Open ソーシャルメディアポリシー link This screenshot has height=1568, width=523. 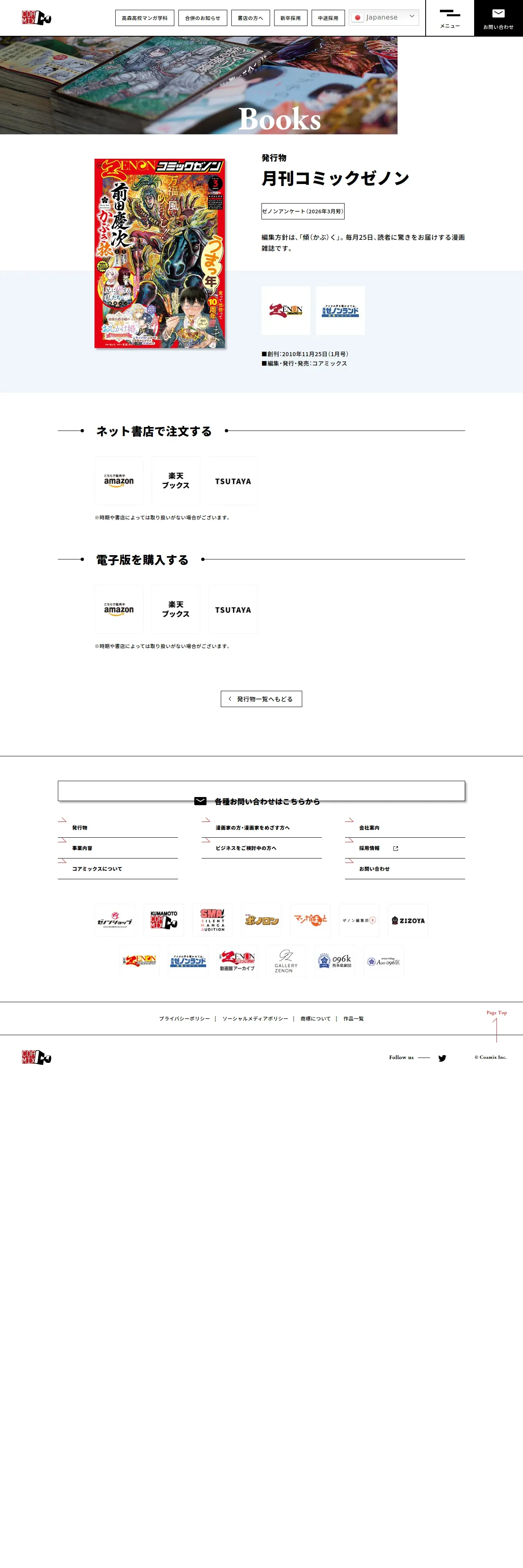click(x=255, y=1018)
